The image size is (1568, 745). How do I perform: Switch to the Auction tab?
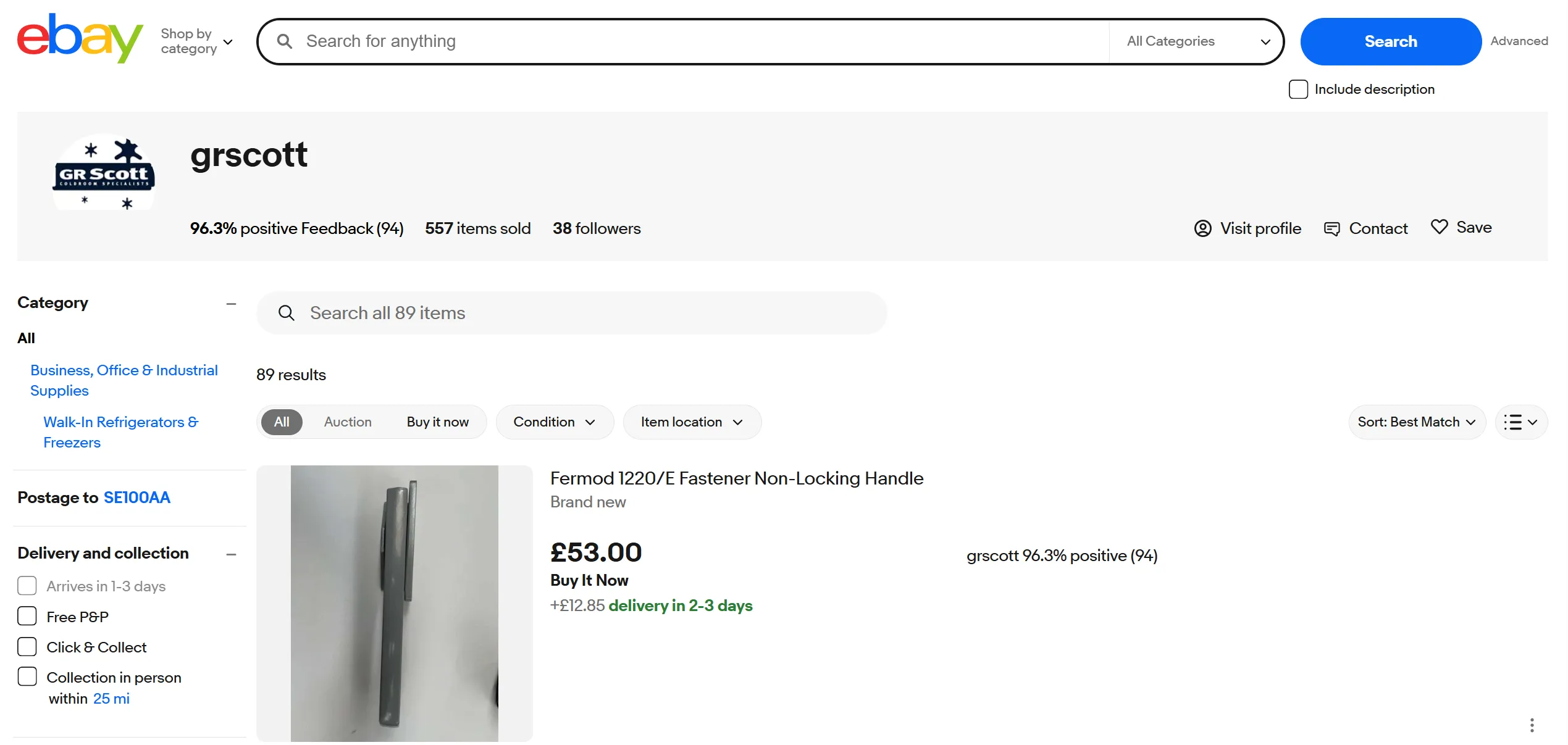[348, 422]
